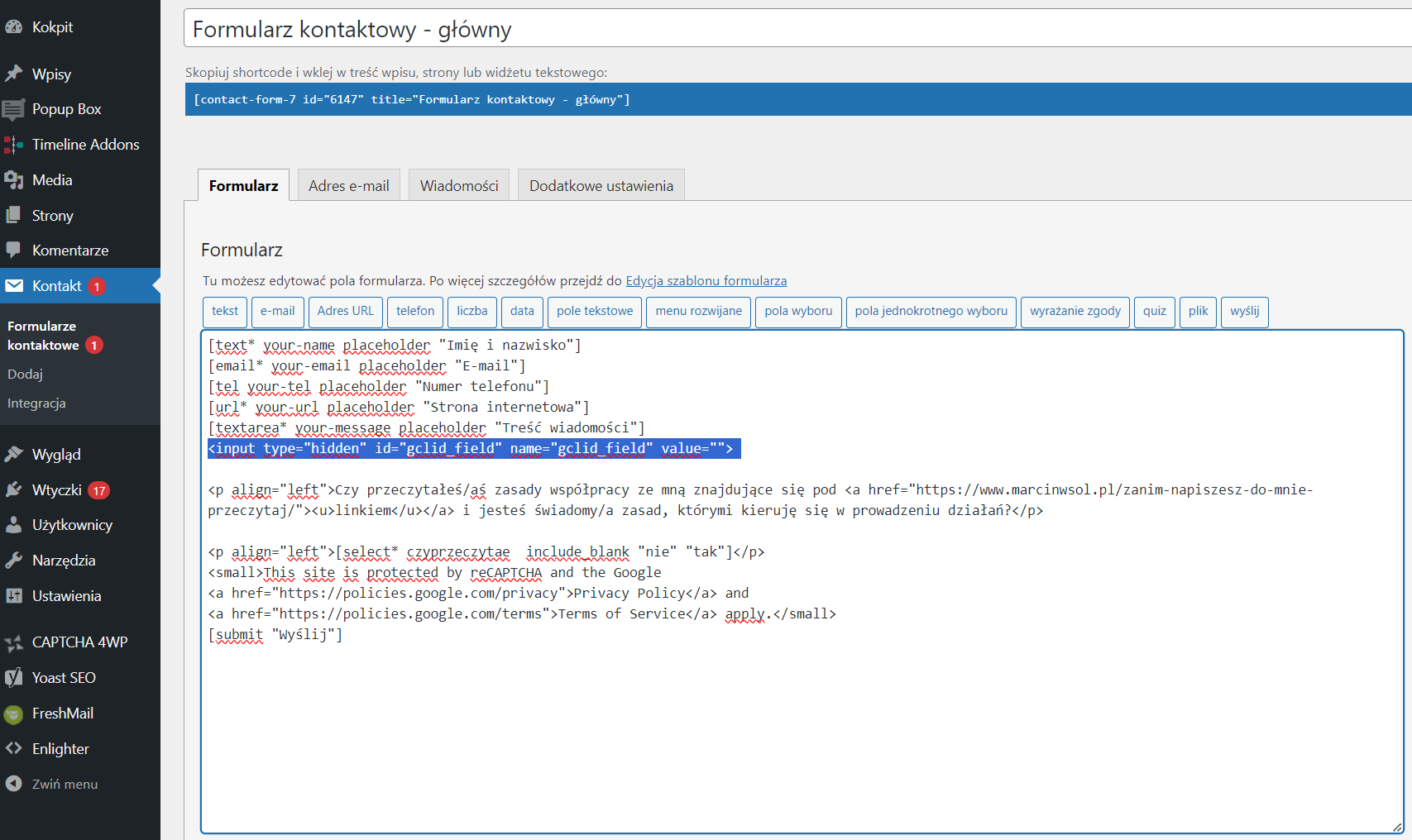Click the Kontakt notification badge

point(97,287)
